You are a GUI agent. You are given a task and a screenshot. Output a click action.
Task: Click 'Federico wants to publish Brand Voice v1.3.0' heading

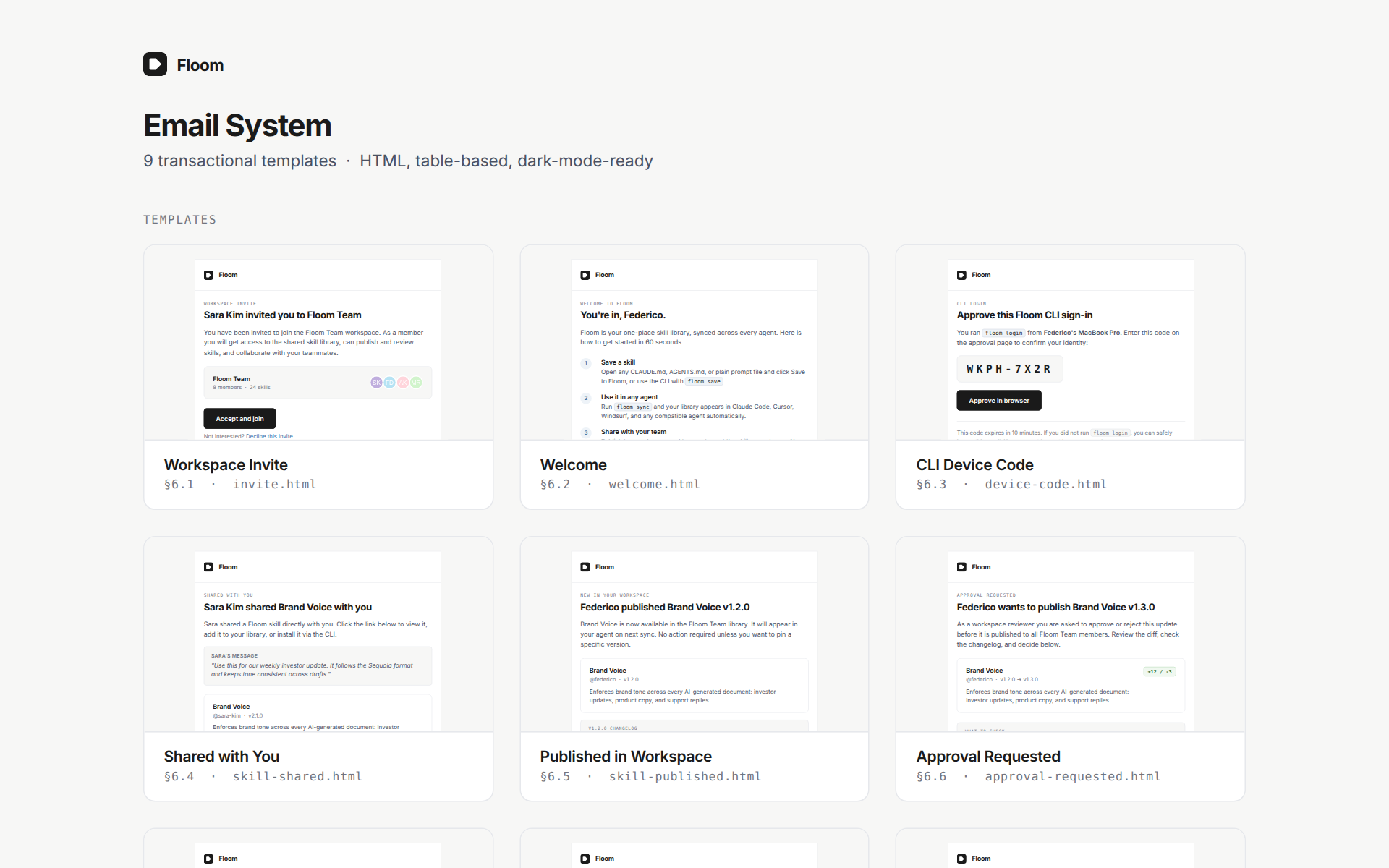[1055, 608]
